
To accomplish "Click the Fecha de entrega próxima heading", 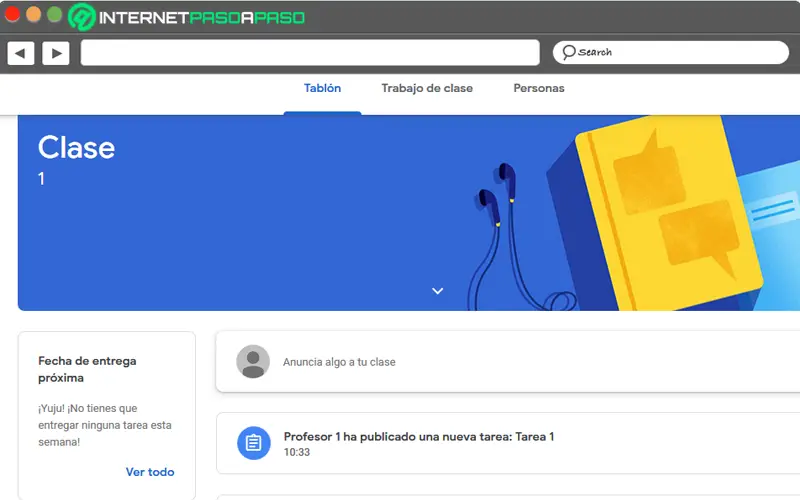I will click(x=87, y=369).
